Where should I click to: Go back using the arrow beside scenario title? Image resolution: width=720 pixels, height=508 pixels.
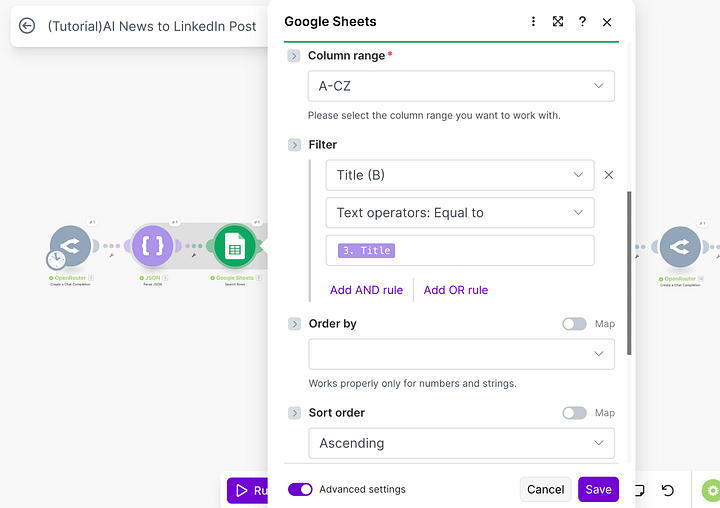pyautogui.click(x=27, y=26)
